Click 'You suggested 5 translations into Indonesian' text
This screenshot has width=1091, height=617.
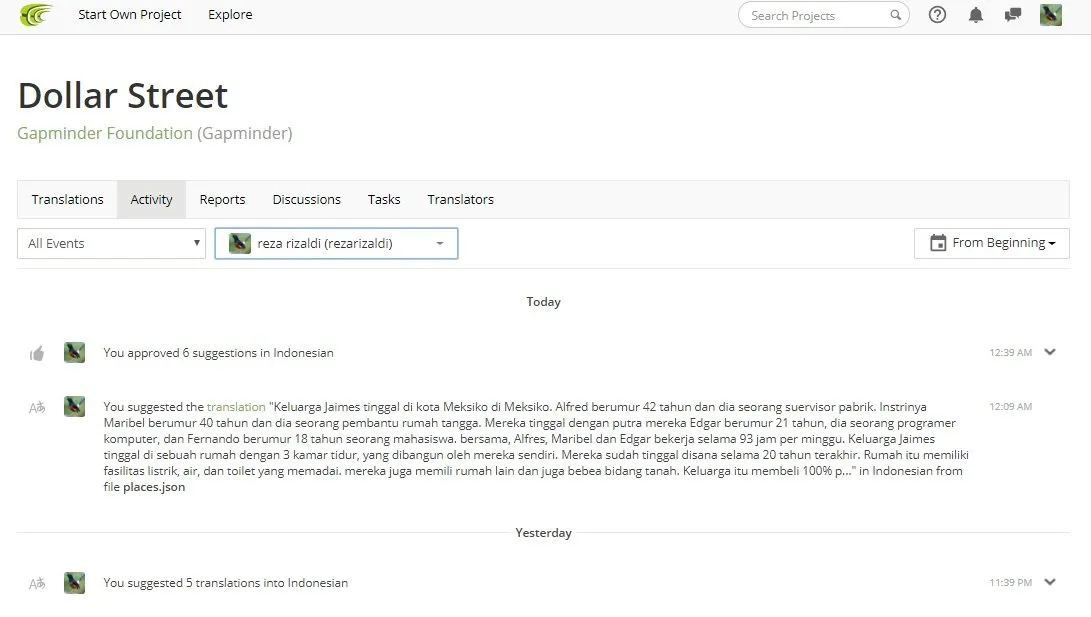[225, 583]
